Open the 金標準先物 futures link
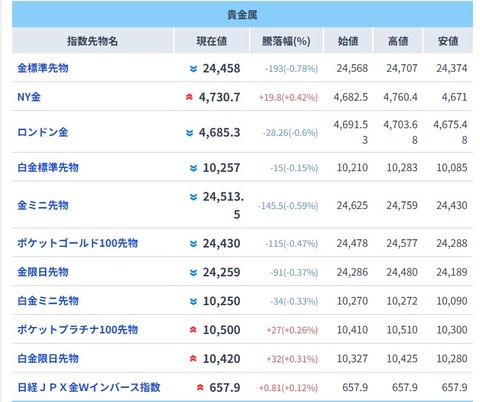The width and height of the screenshot is (480, 402). point(43,68)
